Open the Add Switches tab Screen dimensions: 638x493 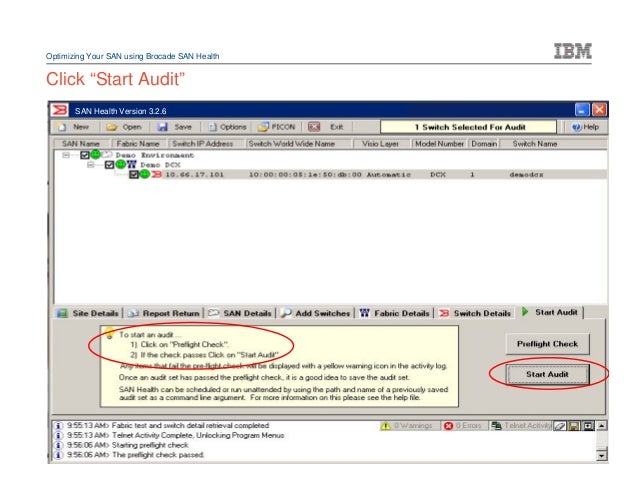pyautogui.click(x=316, y=313)
